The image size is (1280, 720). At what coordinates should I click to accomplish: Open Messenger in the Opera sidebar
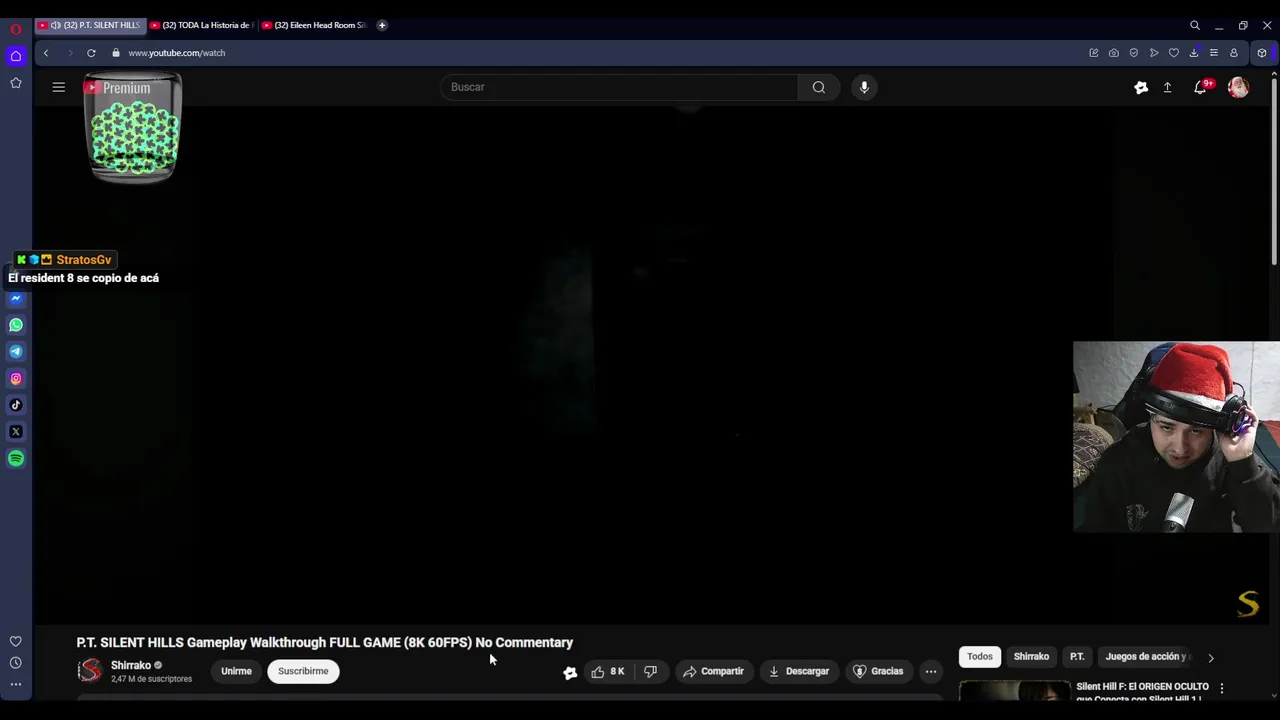point(16,298)
